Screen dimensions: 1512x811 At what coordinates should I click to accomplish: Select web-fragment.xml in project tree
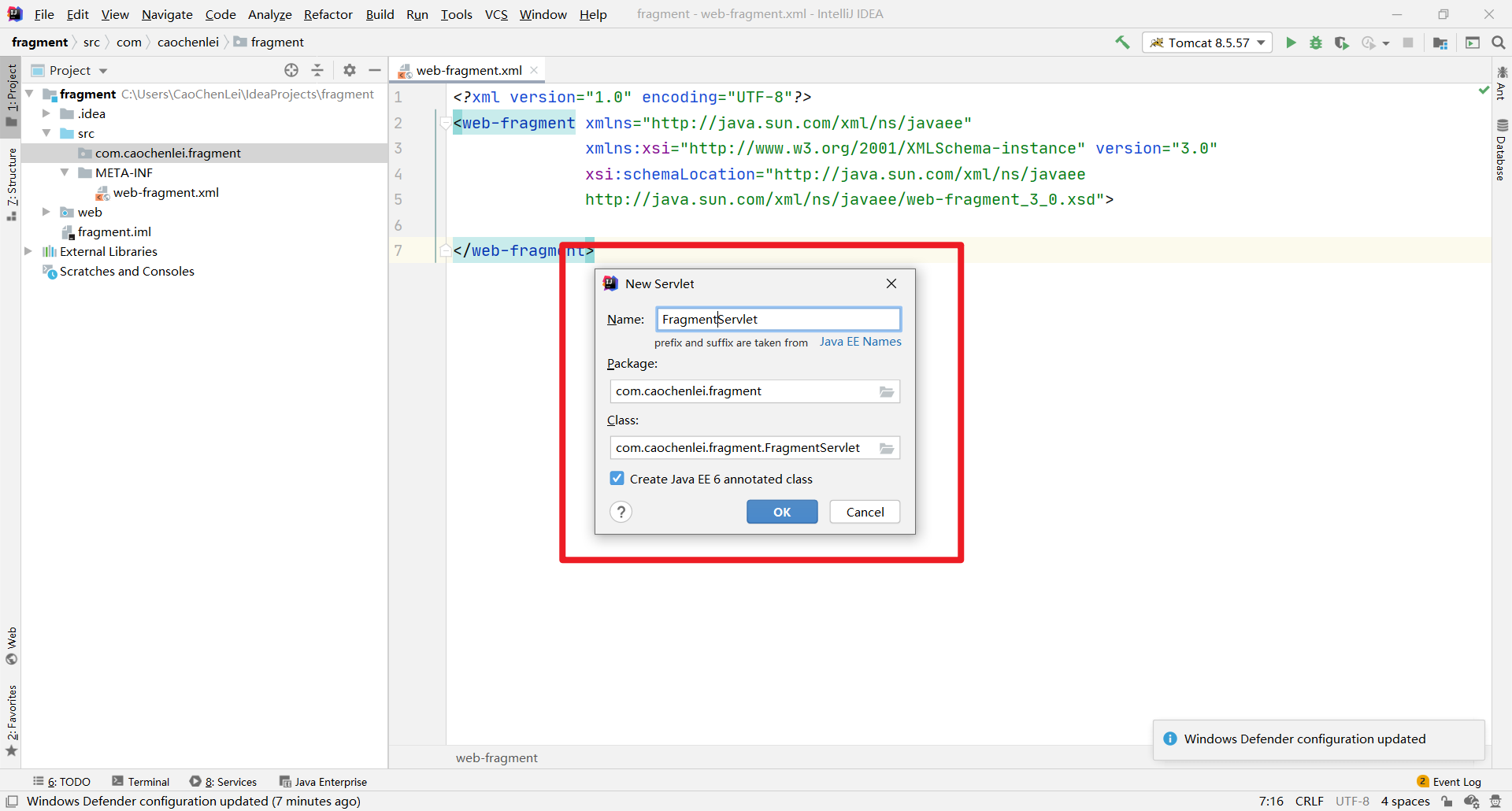click(x=166, y=192)
